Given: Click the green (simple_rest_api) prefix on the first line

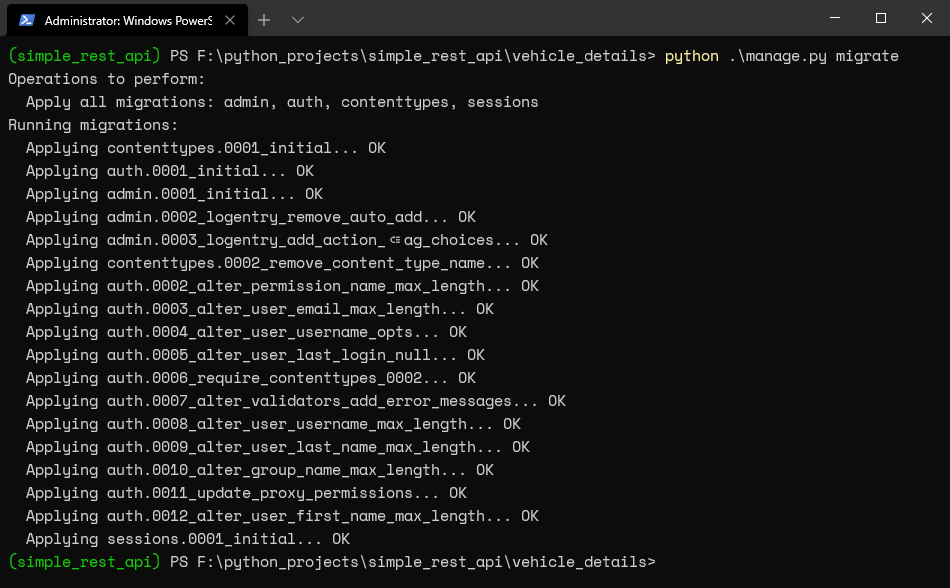Looking at the screenshot, I should [x=84, y=56].
